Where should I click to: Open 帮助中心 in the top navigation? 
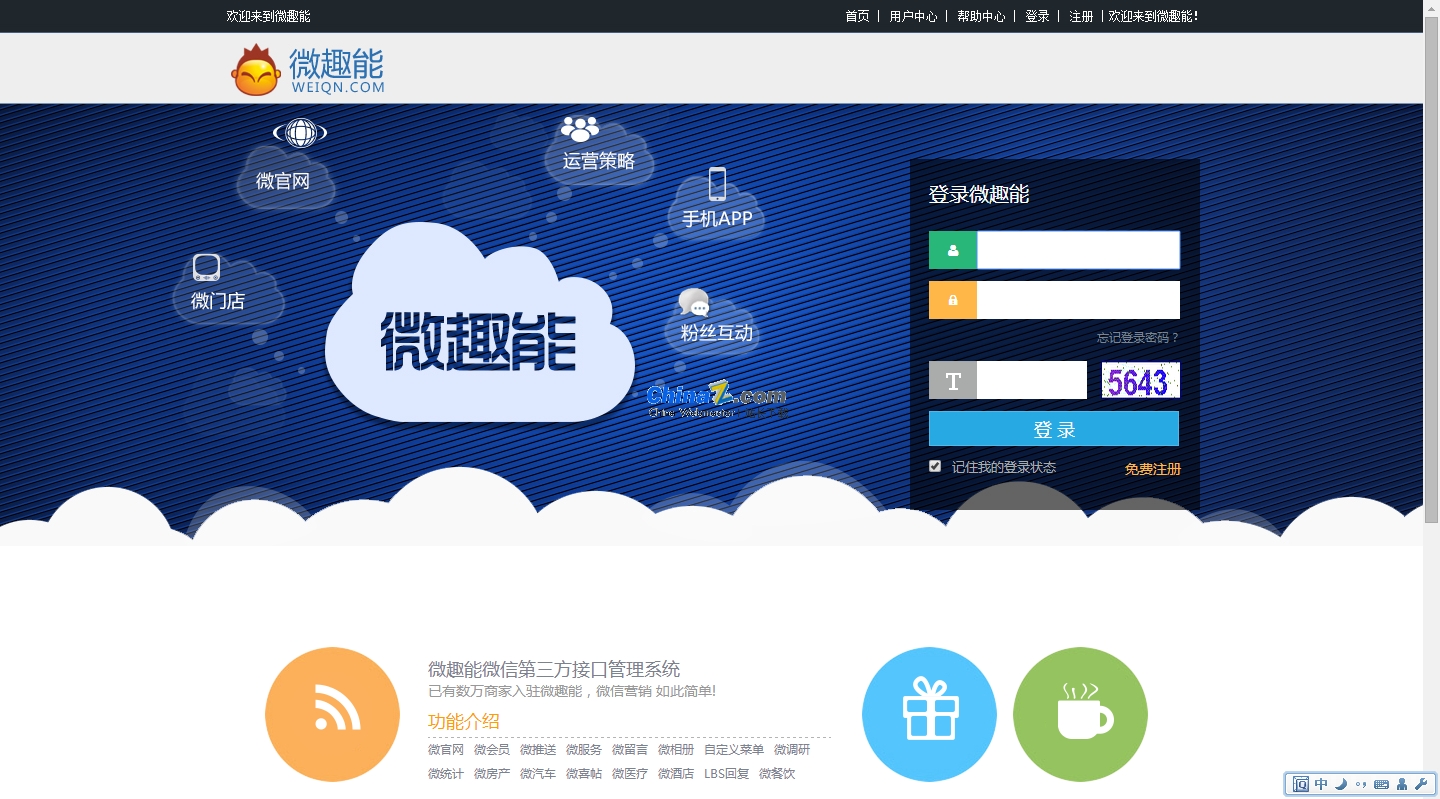pos(981,16)
